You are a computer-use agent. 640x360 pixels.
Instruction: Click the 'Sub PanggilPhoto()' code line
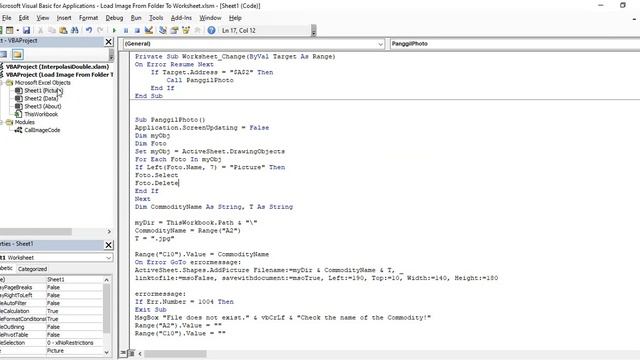coord(170,120)
